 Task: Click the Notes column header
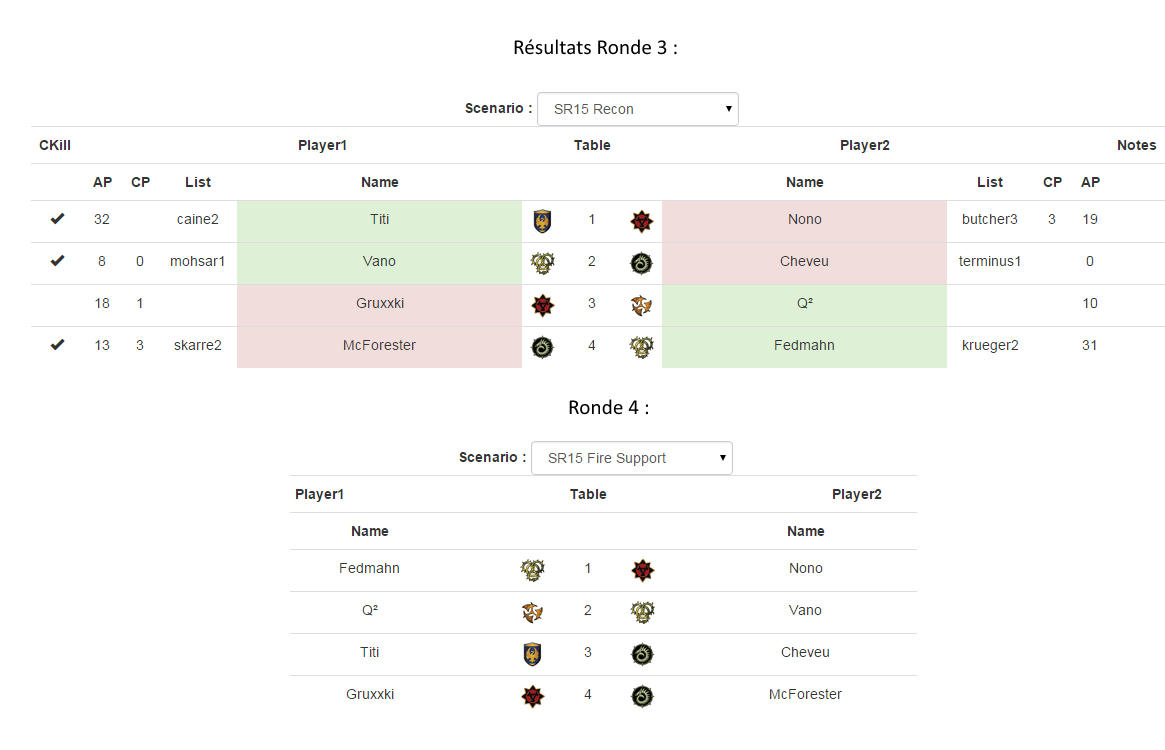pos(1136,145)
